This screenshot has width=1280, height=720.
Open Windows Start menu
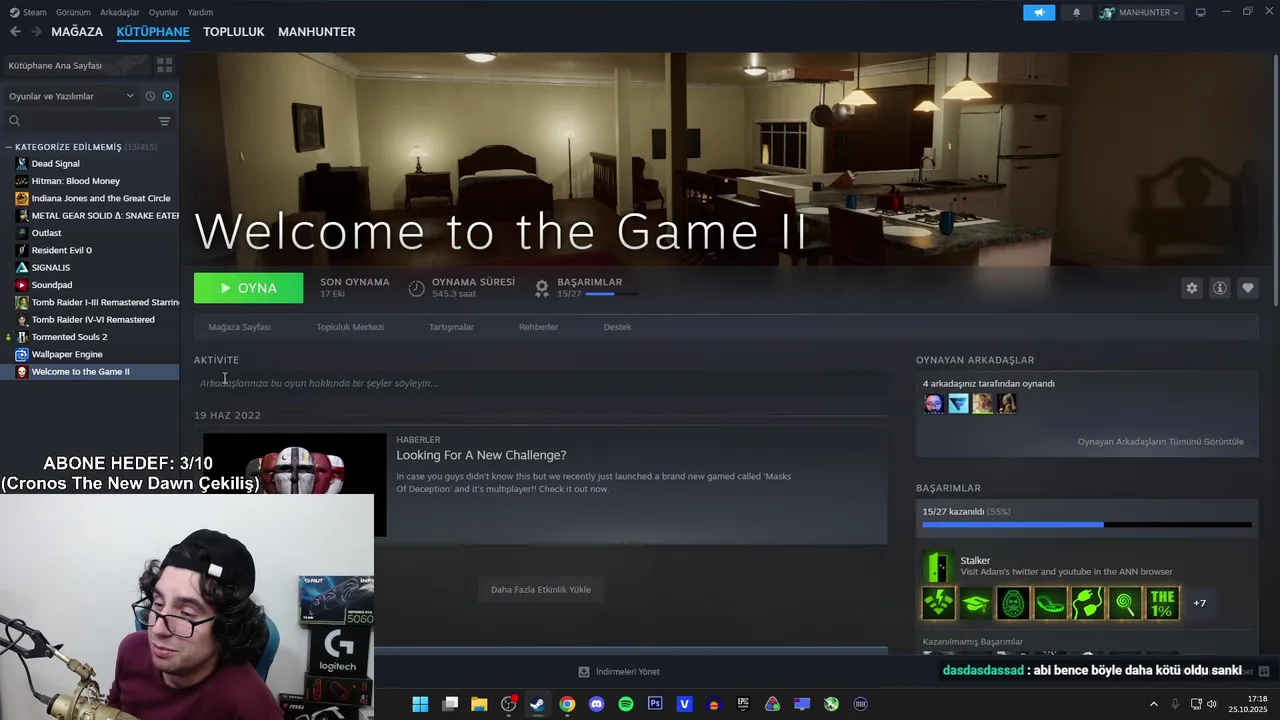click(420, 704)
